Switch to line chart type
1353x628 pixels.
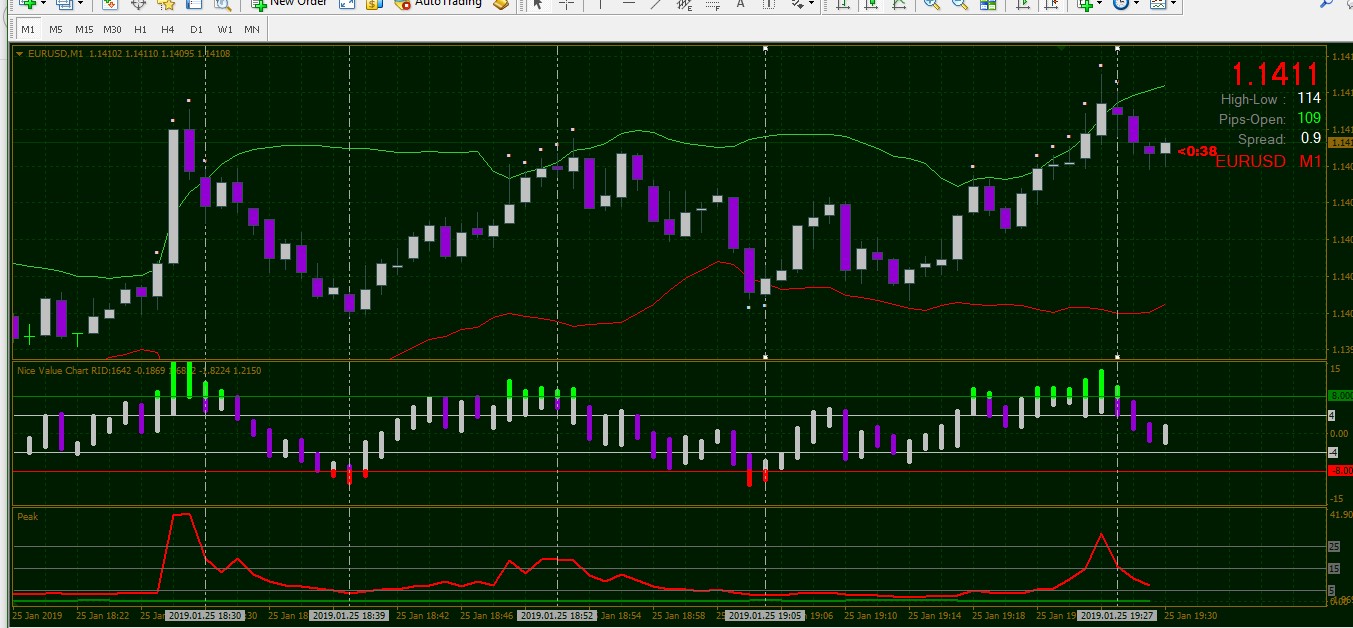click(x=900, y=4)
